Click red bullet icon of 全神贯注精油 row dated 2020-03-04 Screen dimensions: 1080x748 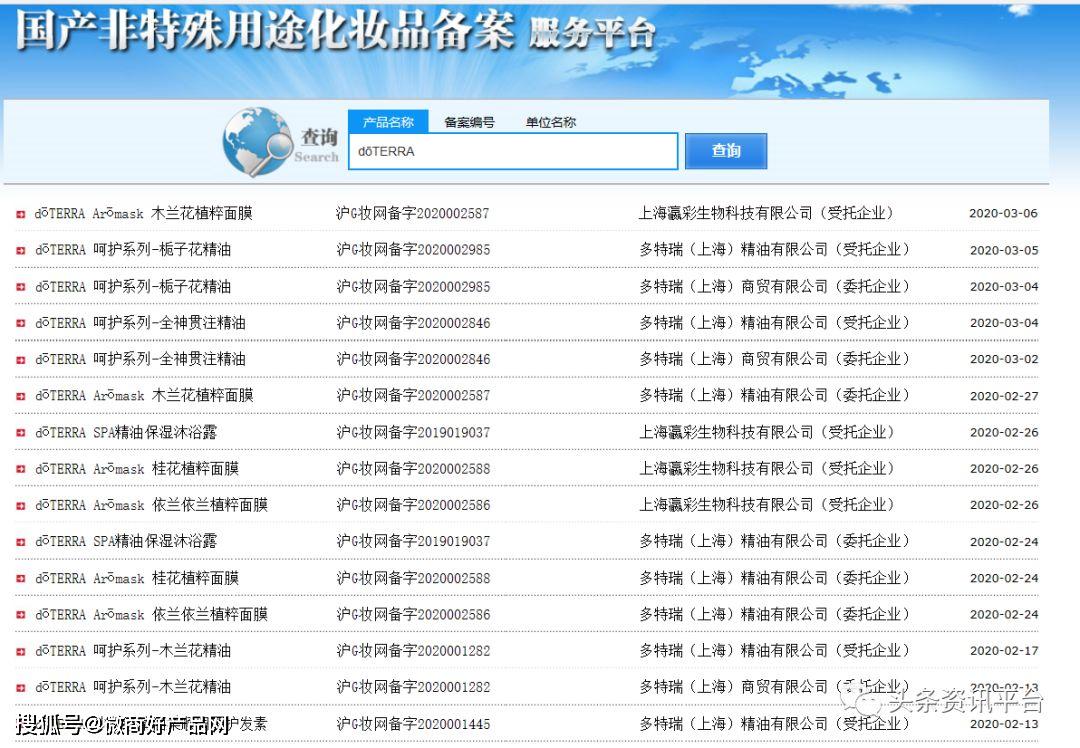click(21, 324)
